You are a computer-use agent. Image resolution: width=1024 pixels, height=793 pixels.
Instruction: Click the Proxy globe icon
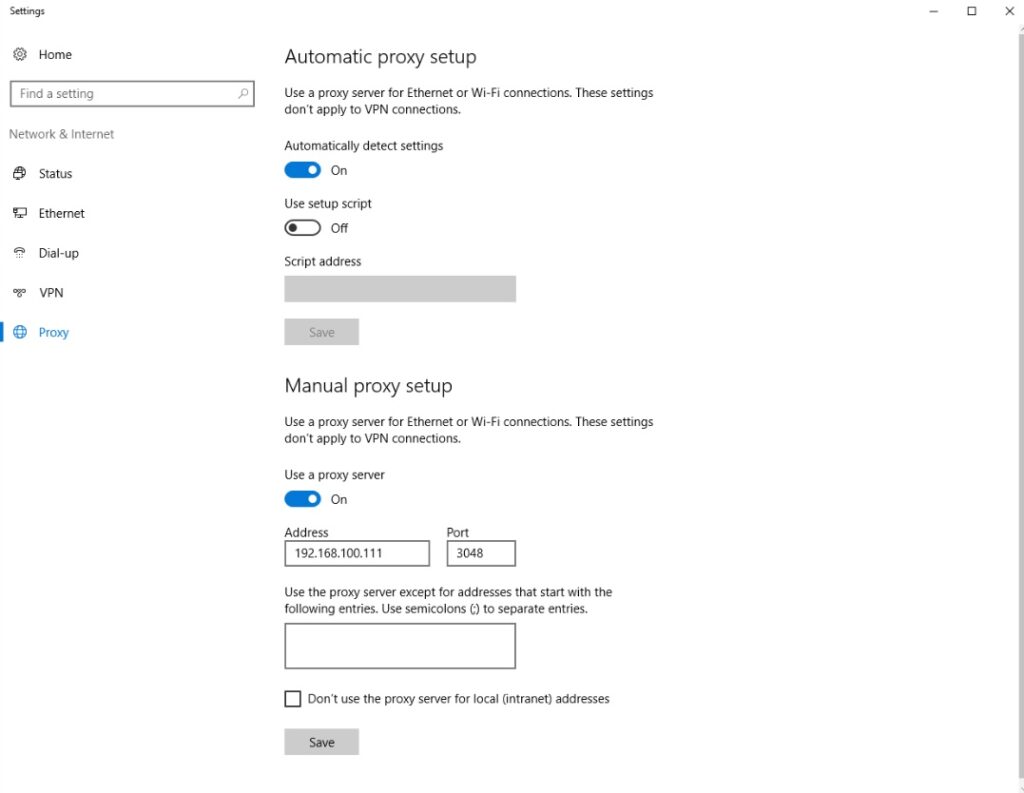[x=20, y=332]
